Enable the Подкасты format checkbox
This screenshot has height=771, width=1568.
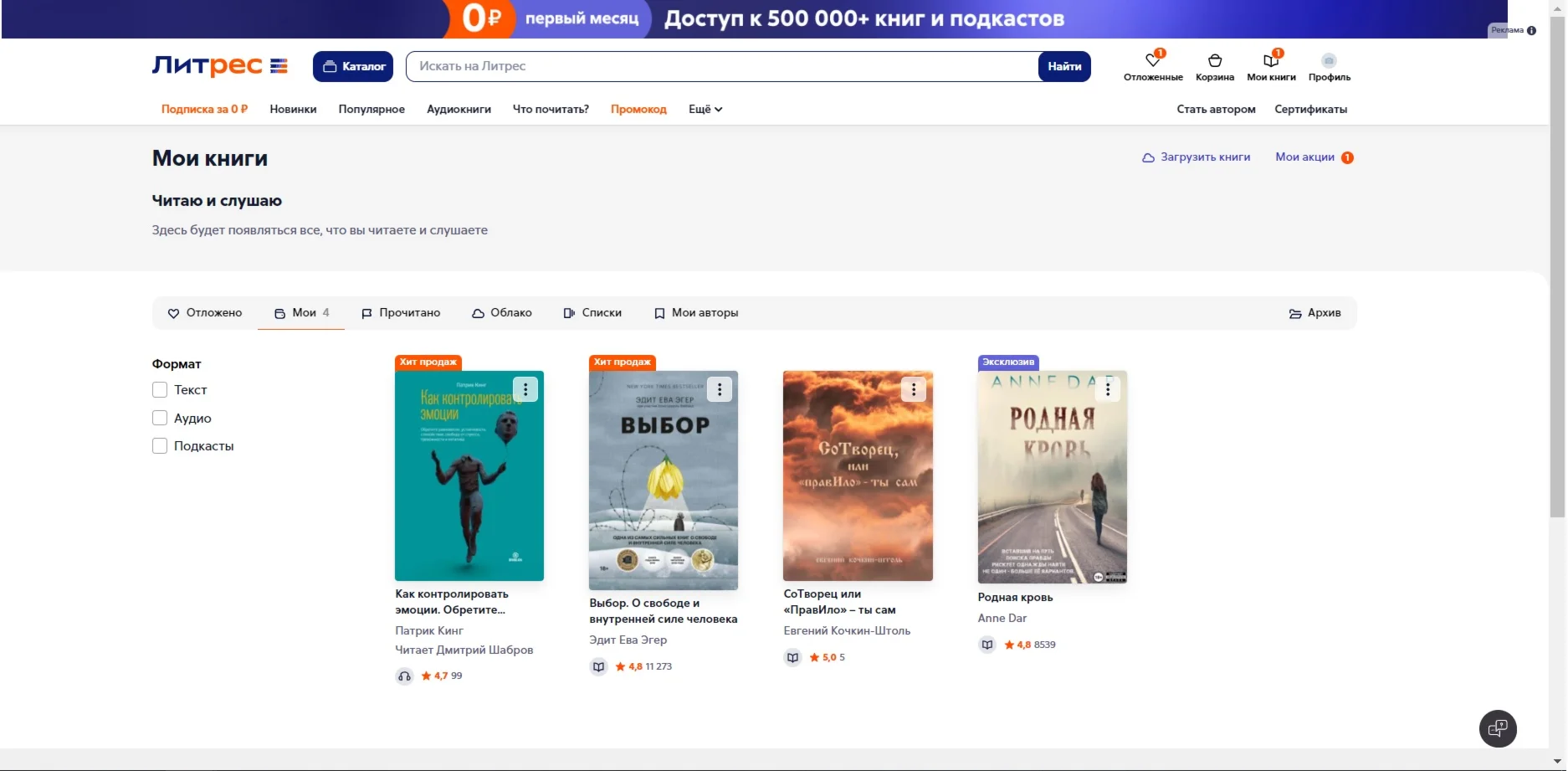click(160, 446)
